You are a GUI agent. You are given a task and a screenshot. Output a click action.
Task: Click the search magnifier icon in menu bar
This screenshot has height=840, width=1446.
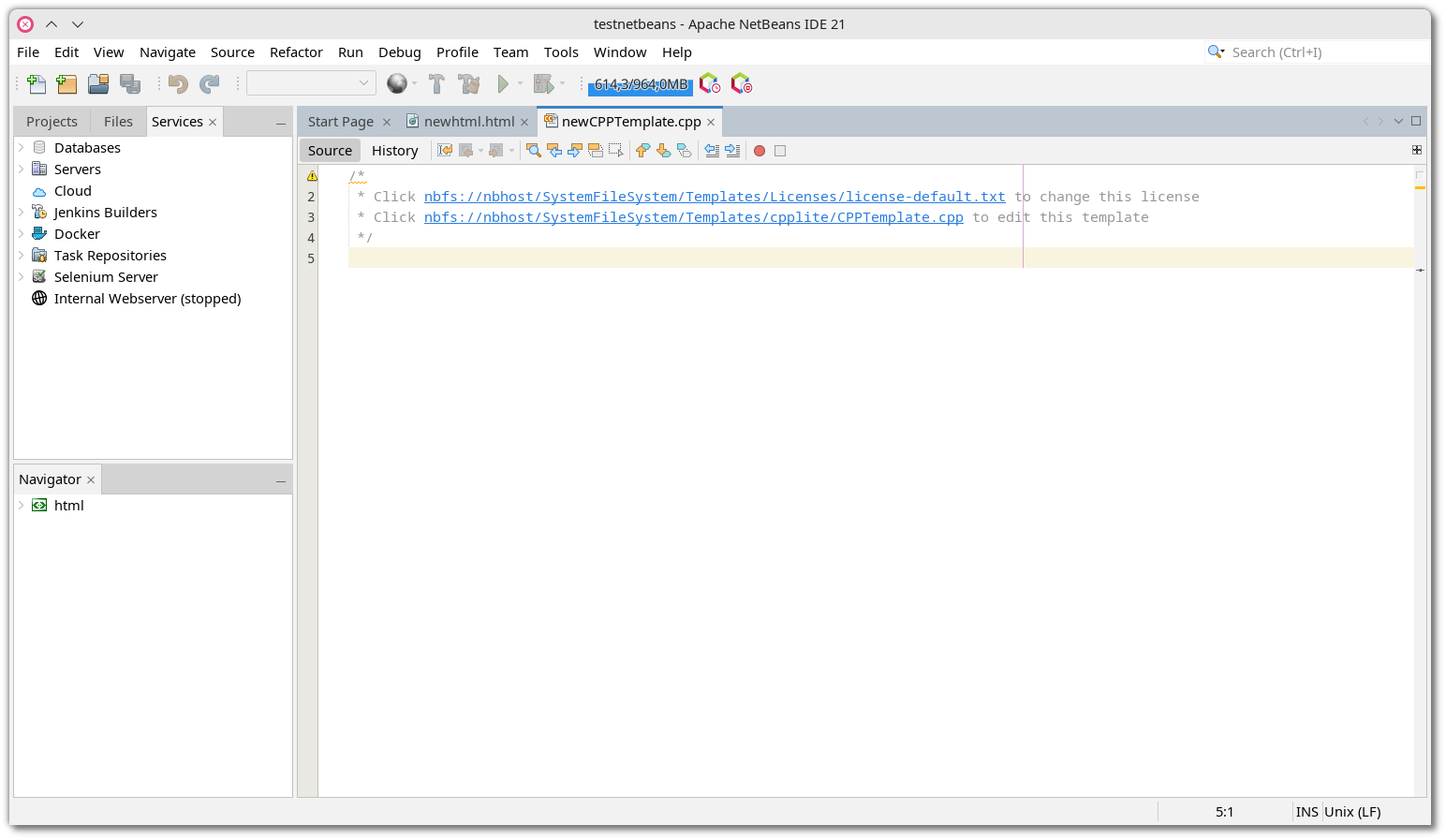(x=1216, y=52)
